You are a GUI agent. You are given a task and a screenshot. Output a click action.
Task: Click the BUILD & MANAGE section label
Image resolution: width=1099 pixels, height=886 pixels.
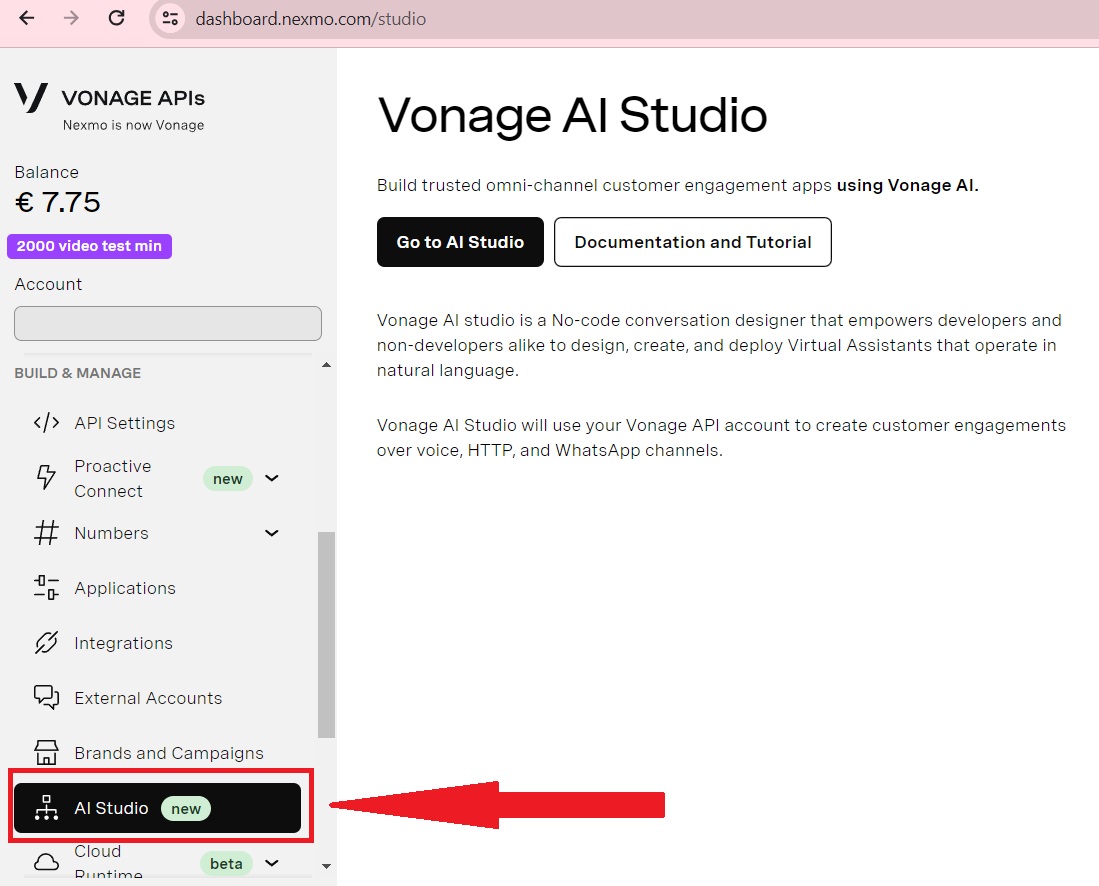pyautogui.click(x=78, y=373)
